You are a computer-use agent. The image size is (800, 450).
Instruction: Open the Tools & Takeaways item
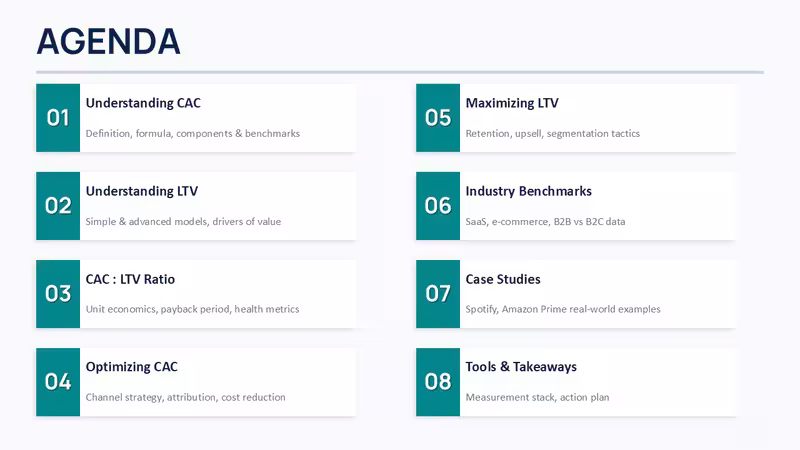[521, 367]
